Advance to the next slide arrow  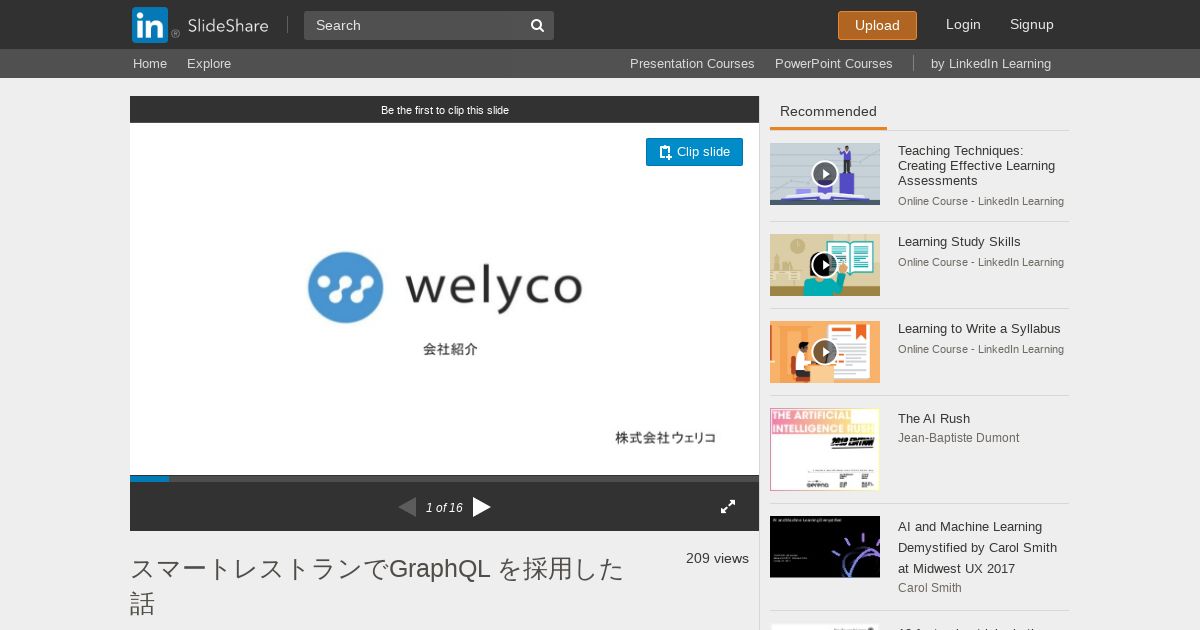pos(482,507)
